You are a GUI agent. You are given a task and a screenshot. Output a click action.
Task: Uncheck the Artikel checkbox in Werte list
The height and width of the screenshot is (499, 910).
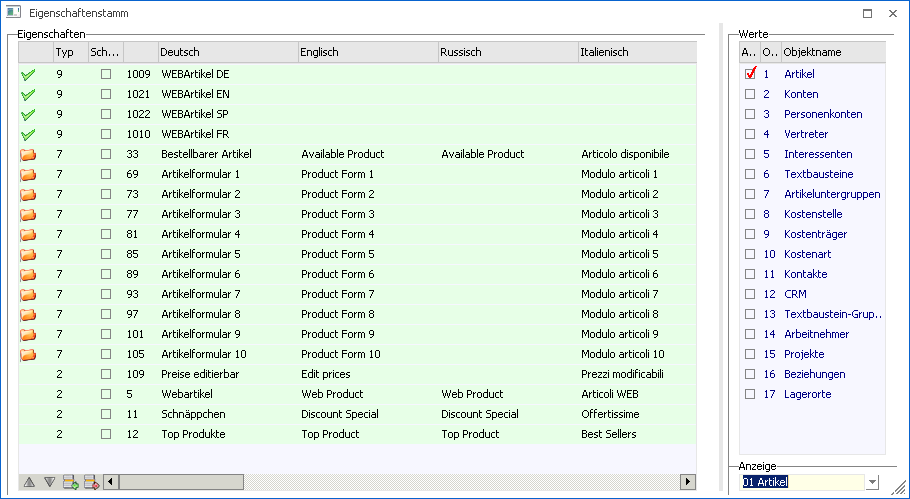(750, 74)
